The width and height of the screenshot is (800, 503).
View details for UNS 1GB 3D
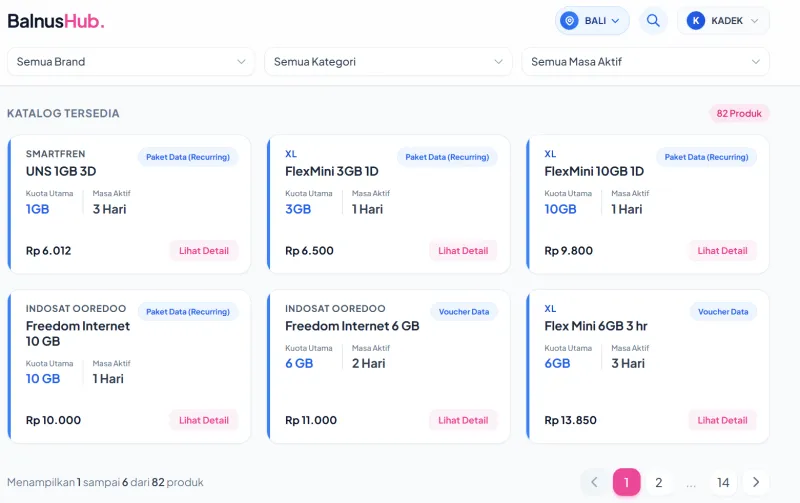[204, 250]
